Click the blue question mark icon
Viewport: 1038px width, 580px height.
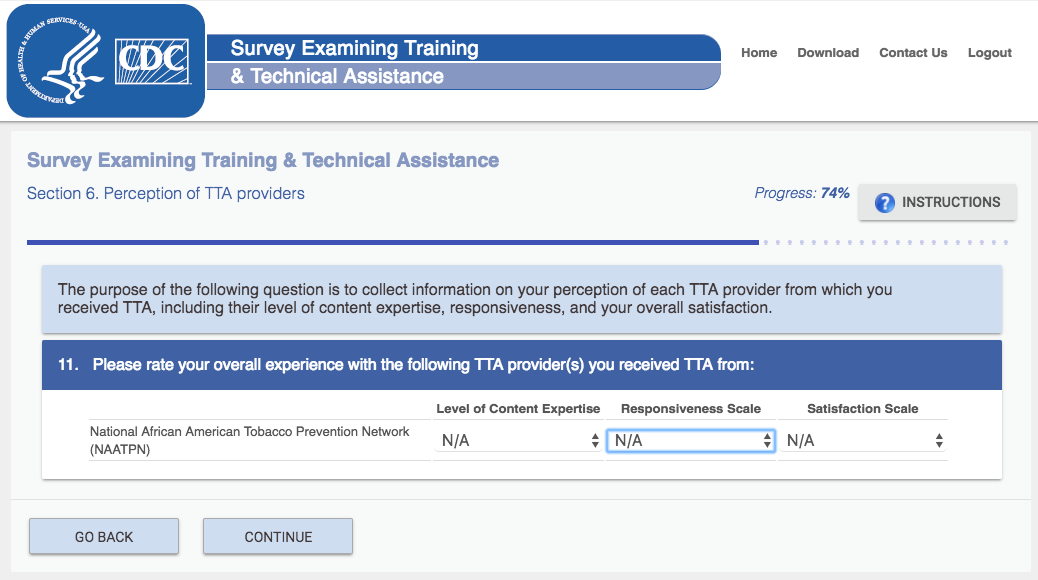(884, 203)
